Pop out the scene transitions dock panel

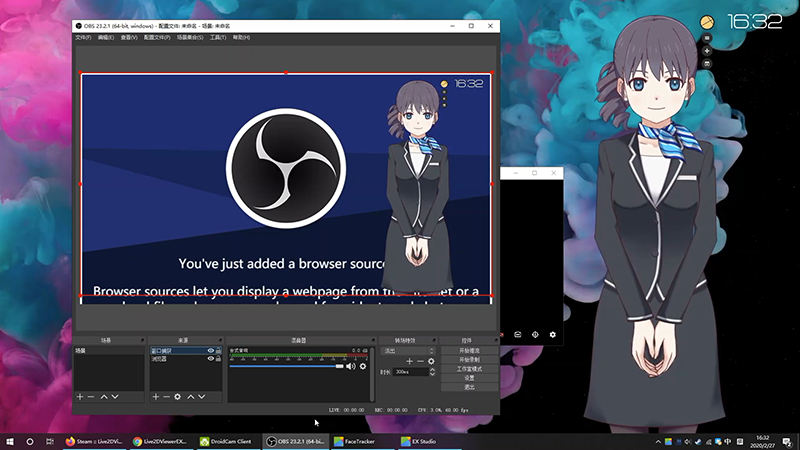point(434,340)
